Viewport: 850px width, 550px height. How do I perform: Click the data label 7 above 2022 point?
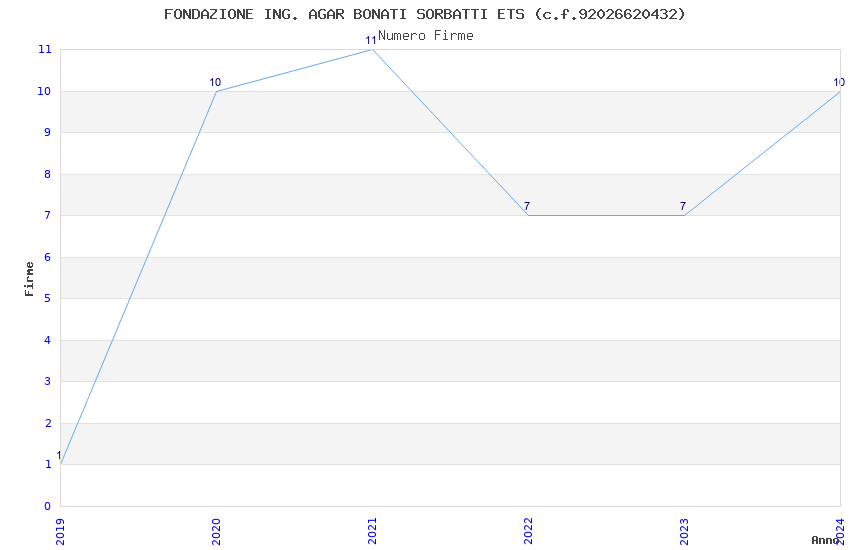[x=527, y=206]
